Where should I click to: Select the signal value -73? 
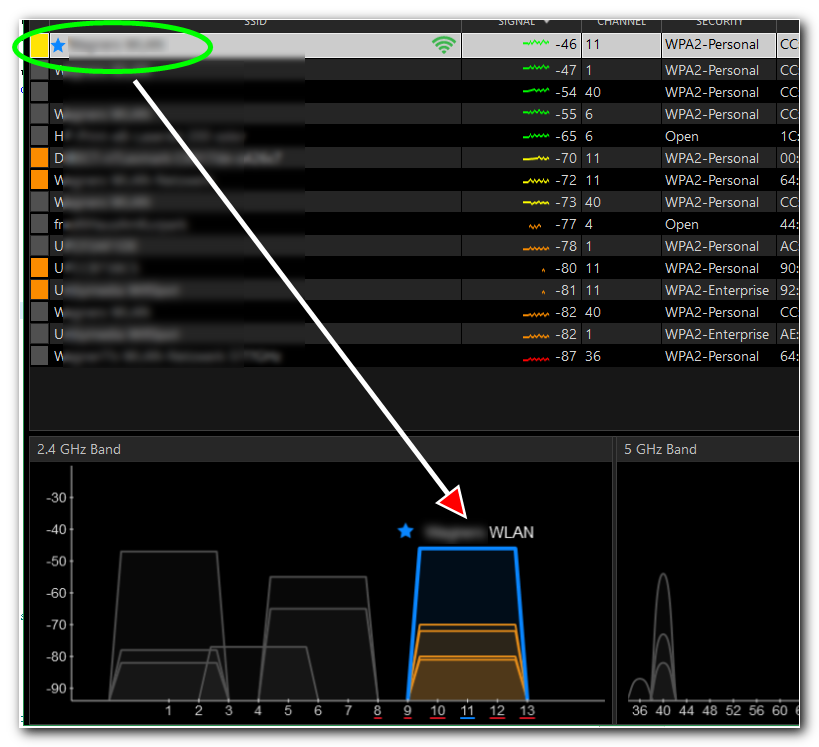[x=566, y=202]
